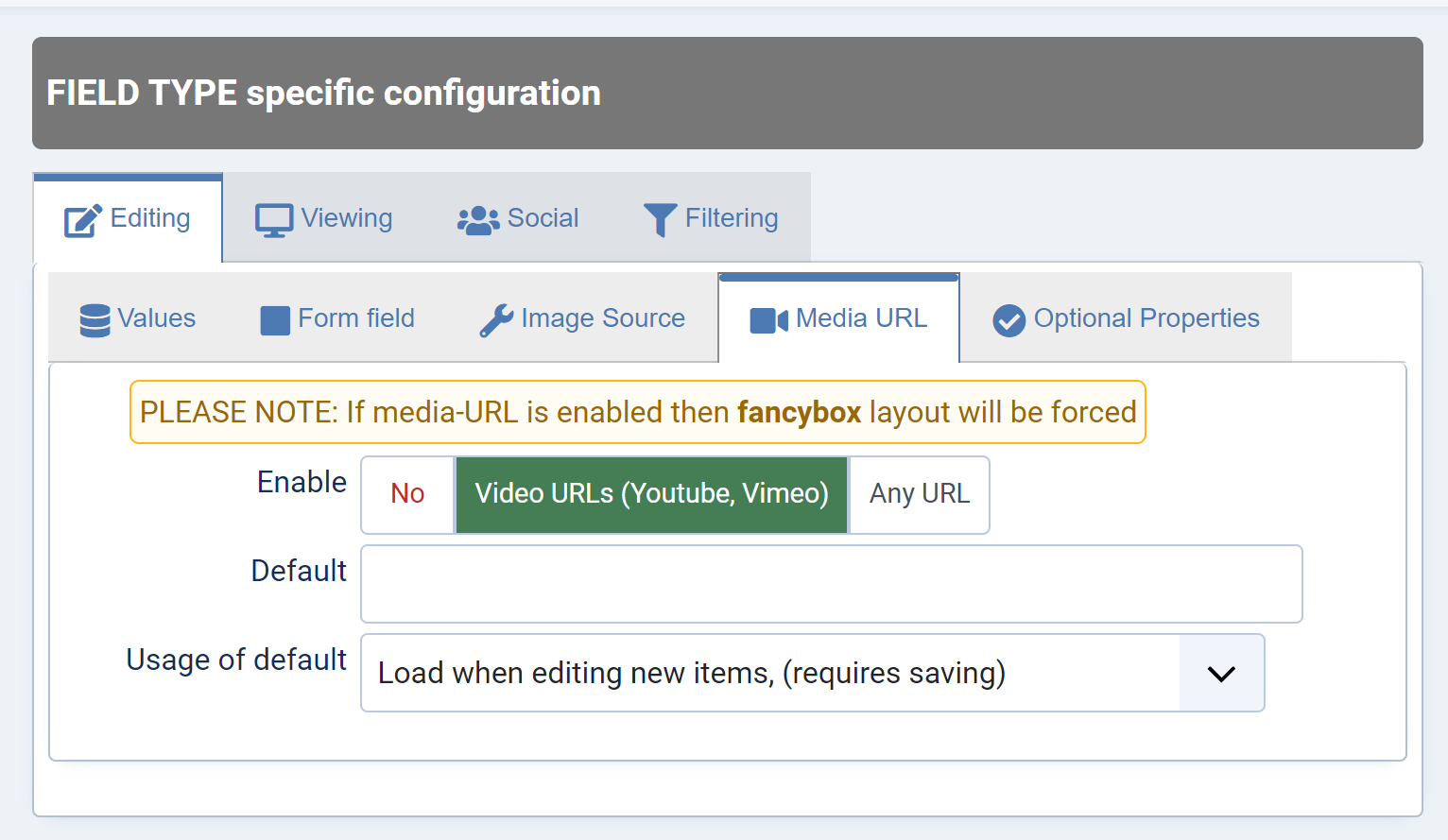Viewport: 1448px width, 840px height.
Task: Click the Editing pencil icon
Action: click(x=82, y=220)
